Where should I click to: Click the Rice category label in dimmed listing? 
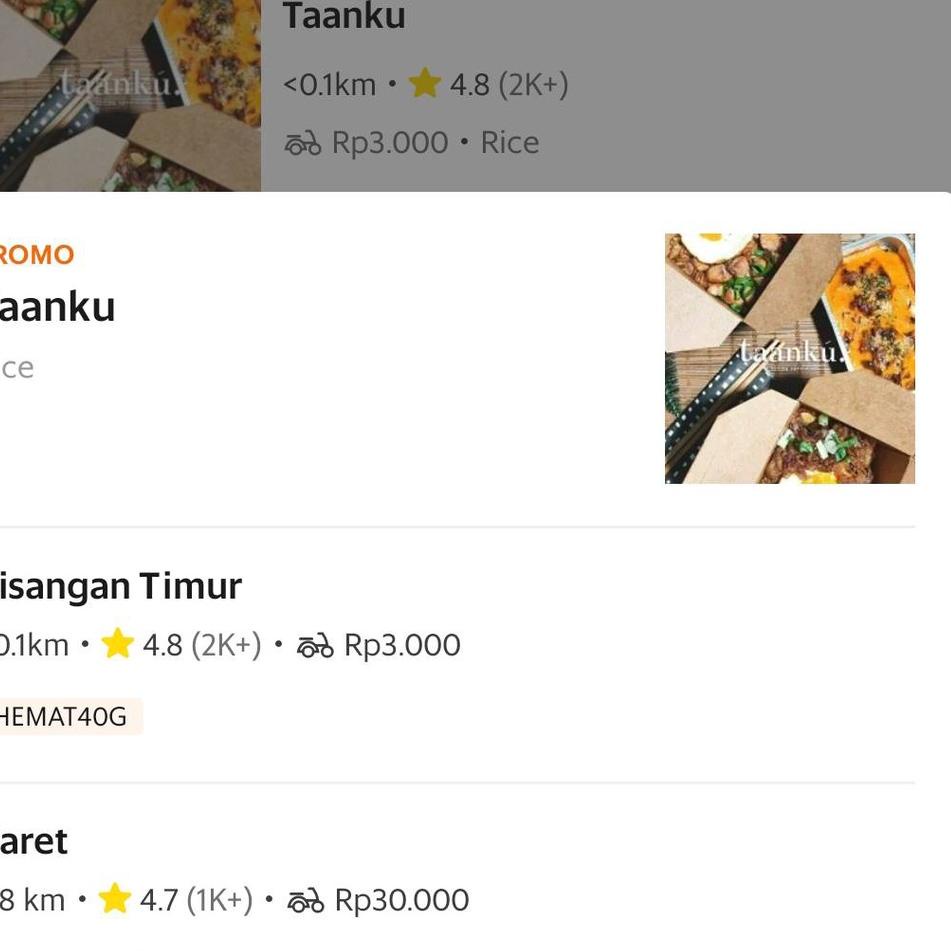(x=510, y=143)
